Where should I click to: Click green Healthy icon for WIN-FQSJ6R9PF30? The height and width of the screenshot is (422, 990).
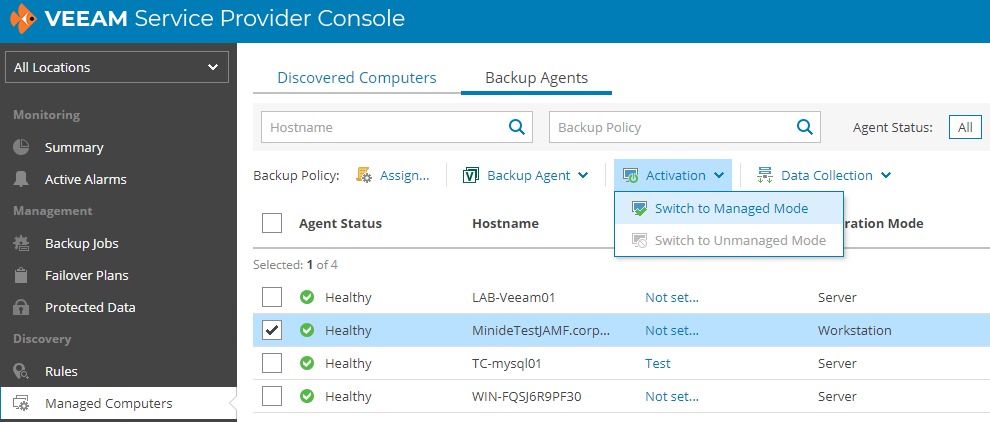(x=307, y=396)
